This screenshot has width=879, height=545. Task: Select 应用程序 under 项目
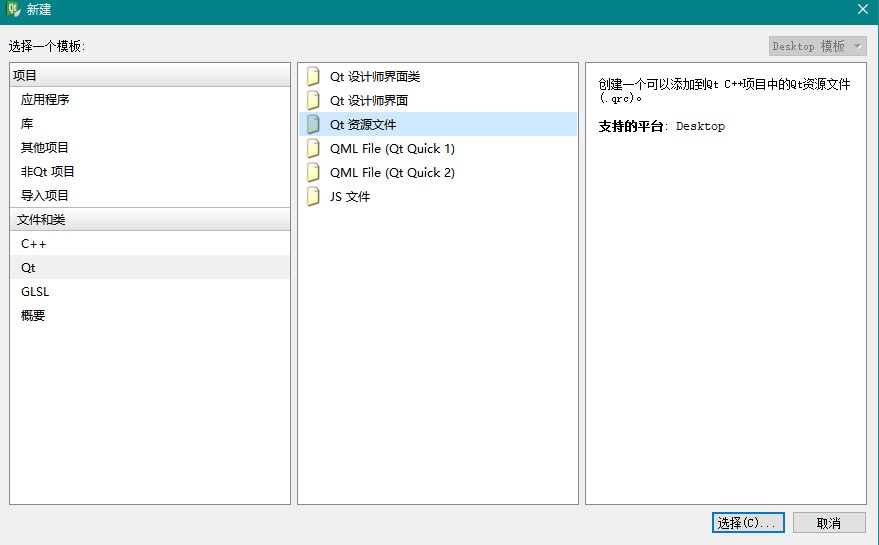45,100
